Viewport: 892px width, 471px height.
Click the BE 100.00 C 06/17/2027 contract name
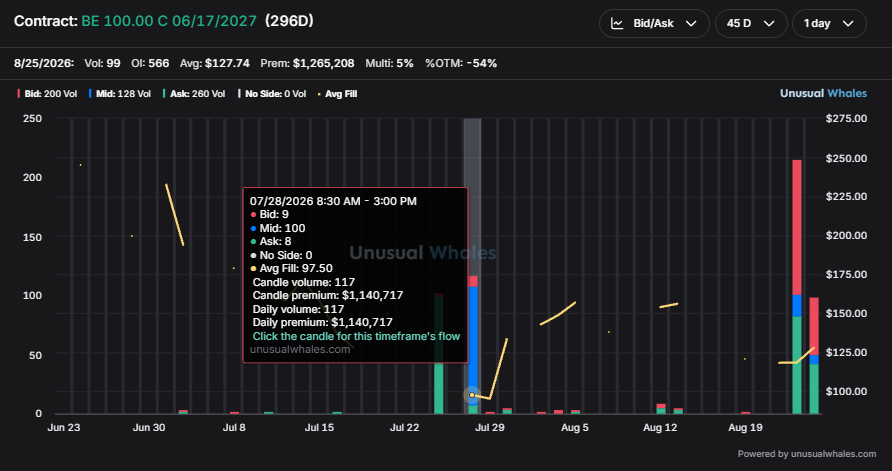tap(169, 21)
